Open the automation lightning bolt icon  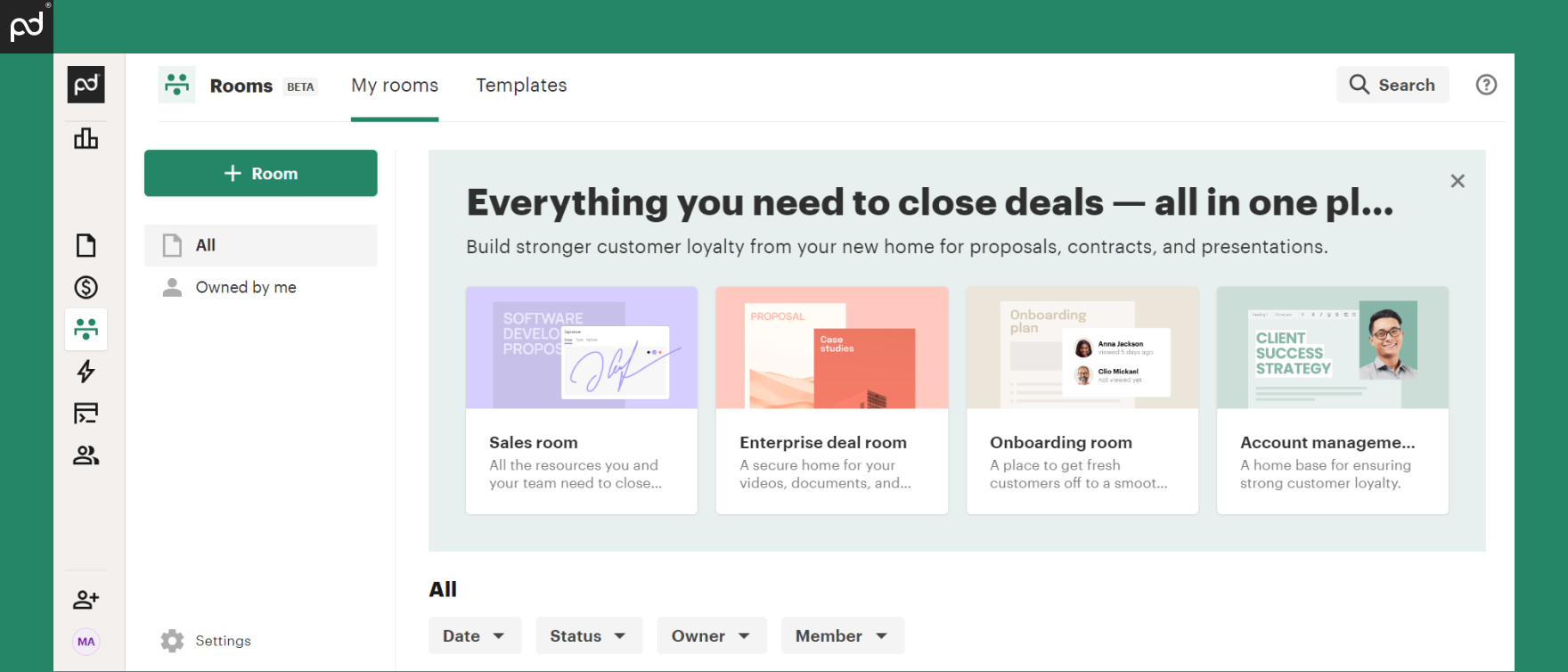[86, 371]
